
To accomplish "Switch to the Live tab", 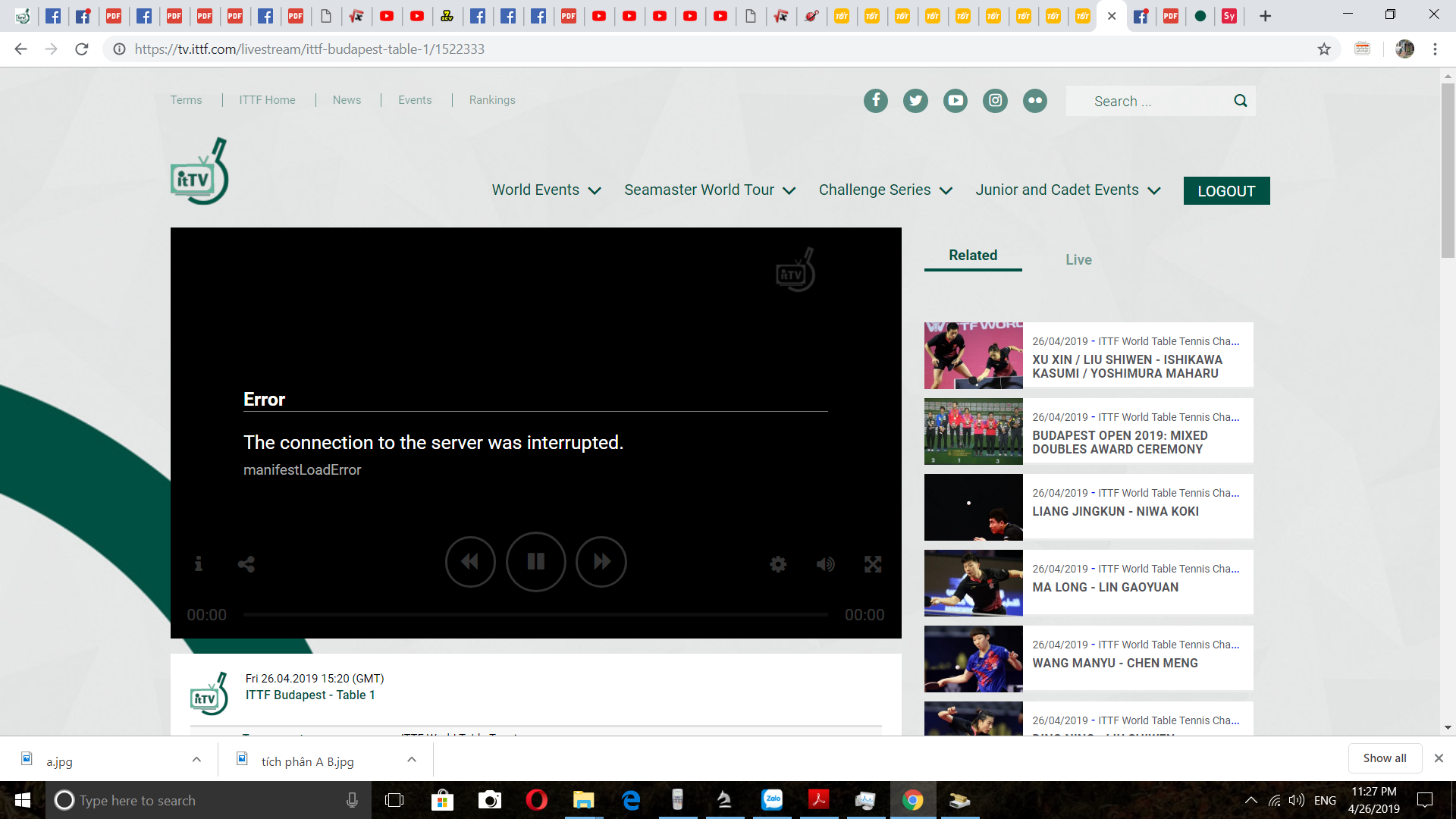I will coord(1078,259).
